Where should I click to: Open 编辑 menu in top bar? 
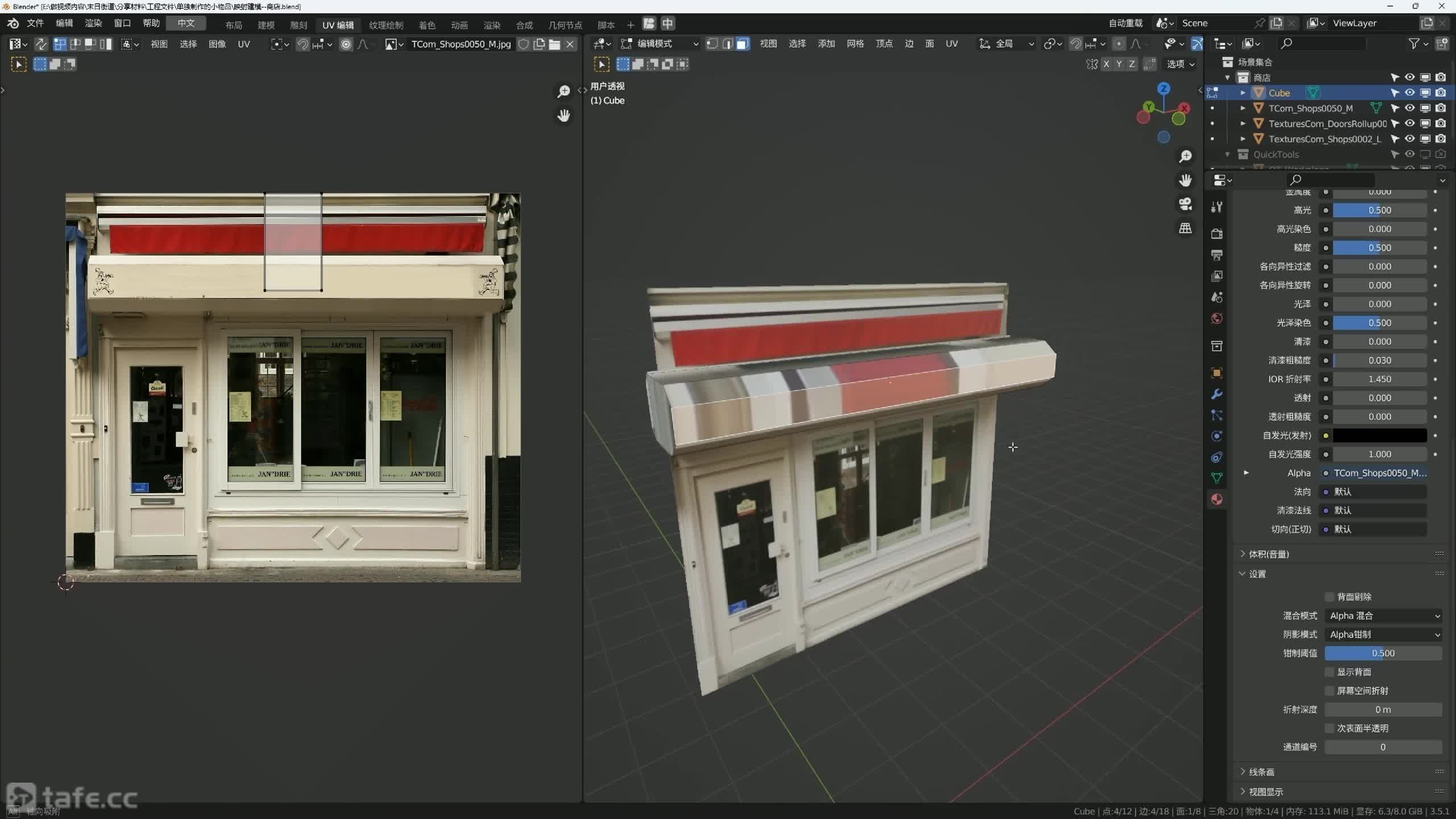tap(64, 23)
